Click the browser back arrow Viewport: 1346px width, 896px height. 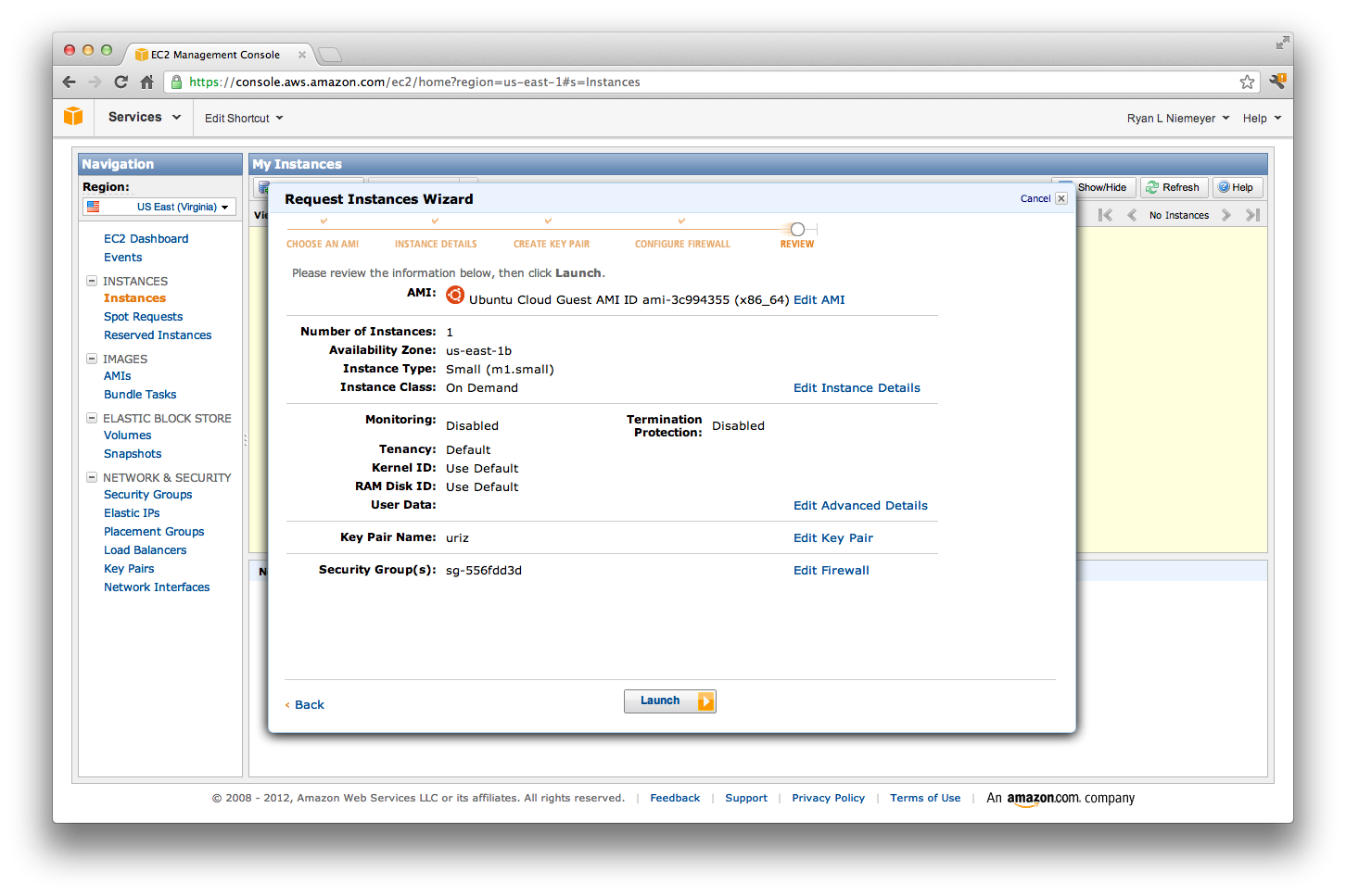pos(70,82)
